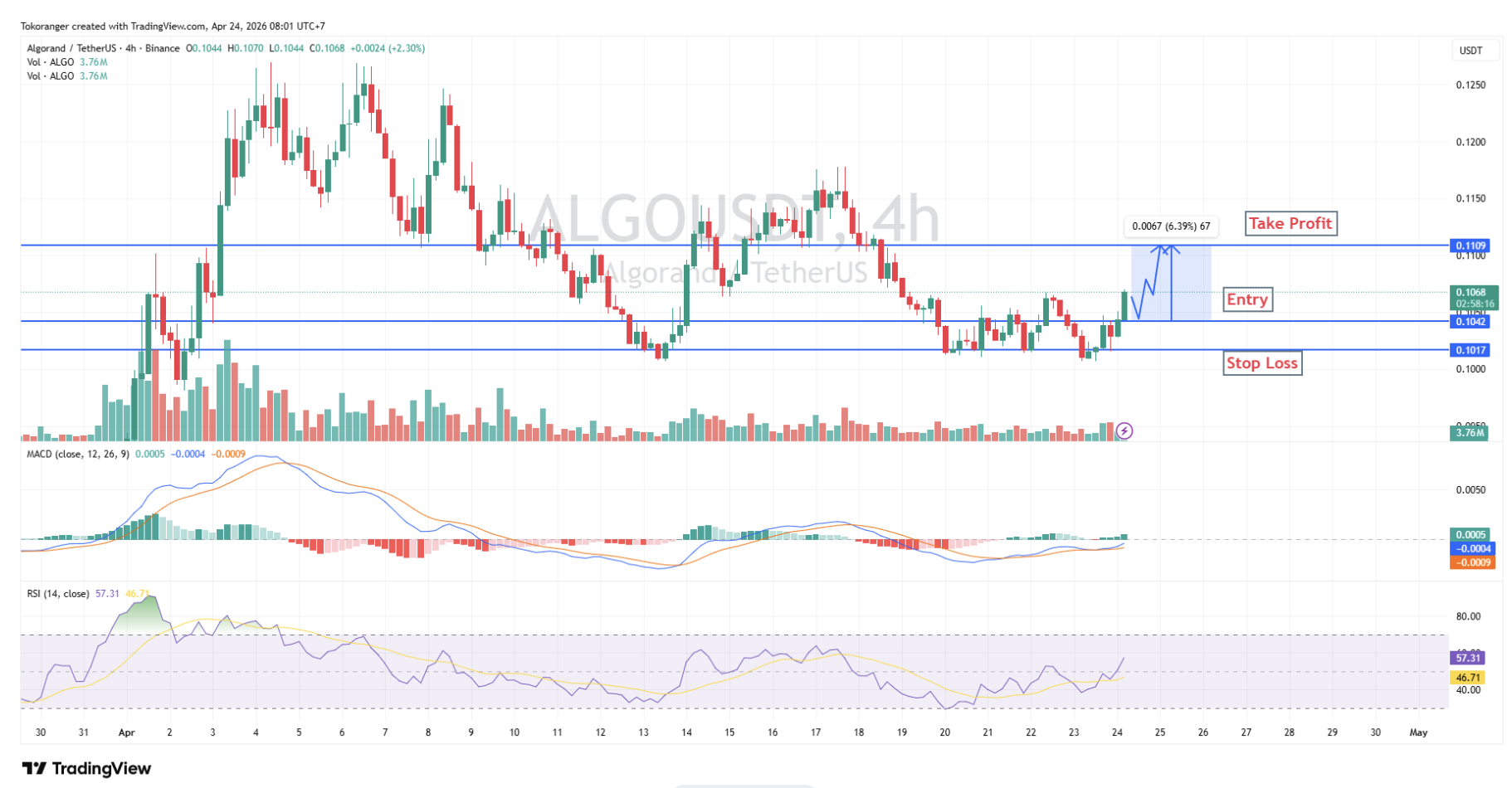Click the 0.1042 blue price tag
The width and height of the screenshot is (1512, 788).
(x=1470, y=321)
